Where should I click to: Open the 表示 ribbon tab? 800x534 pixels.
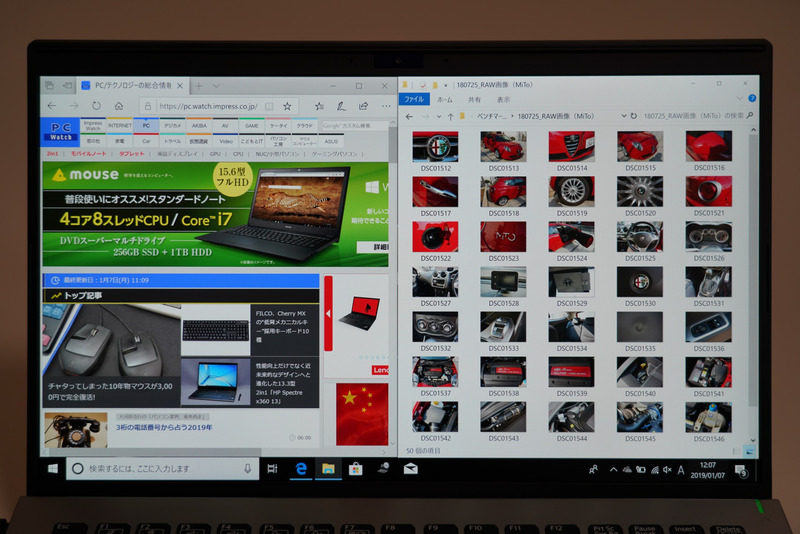click(x=504, y=100)
